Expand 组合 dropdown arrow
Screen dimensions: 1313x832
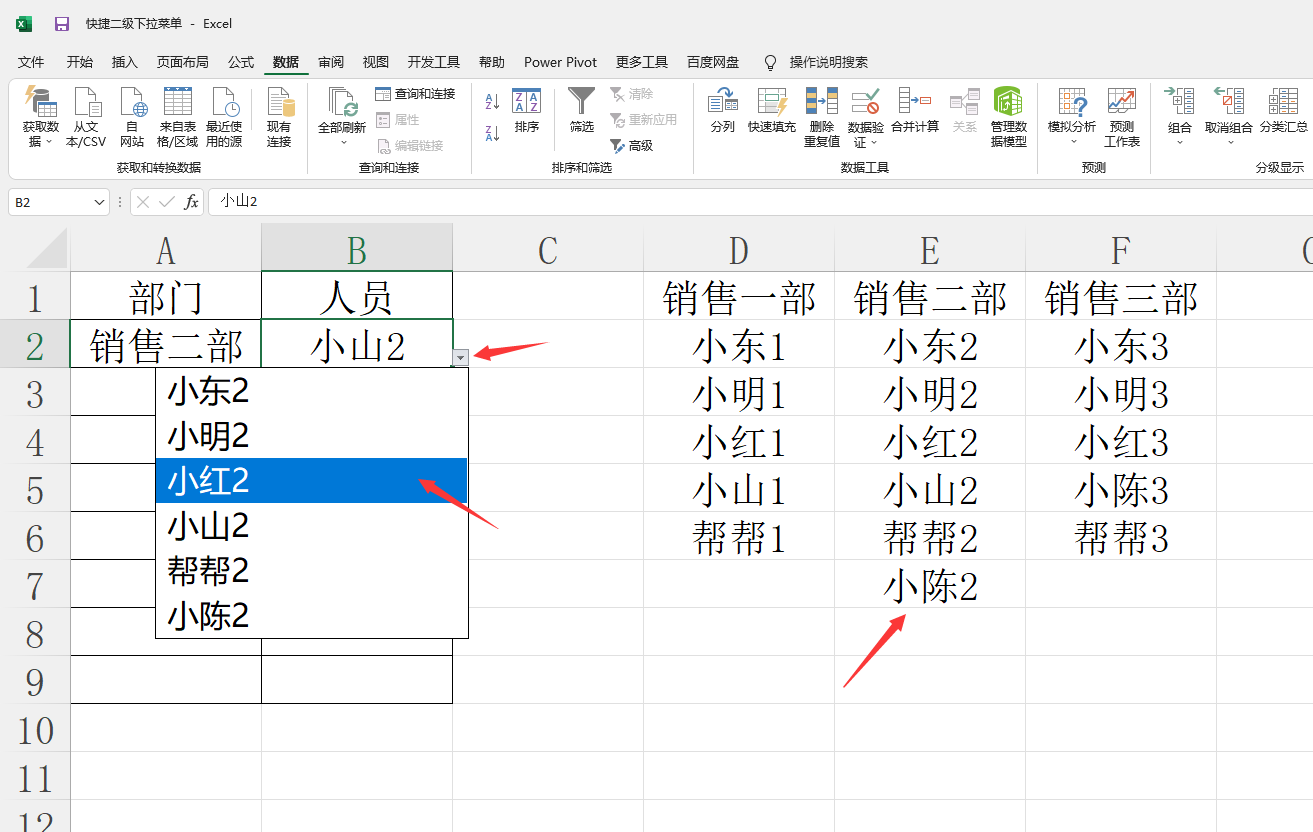tap(1180, 142)
